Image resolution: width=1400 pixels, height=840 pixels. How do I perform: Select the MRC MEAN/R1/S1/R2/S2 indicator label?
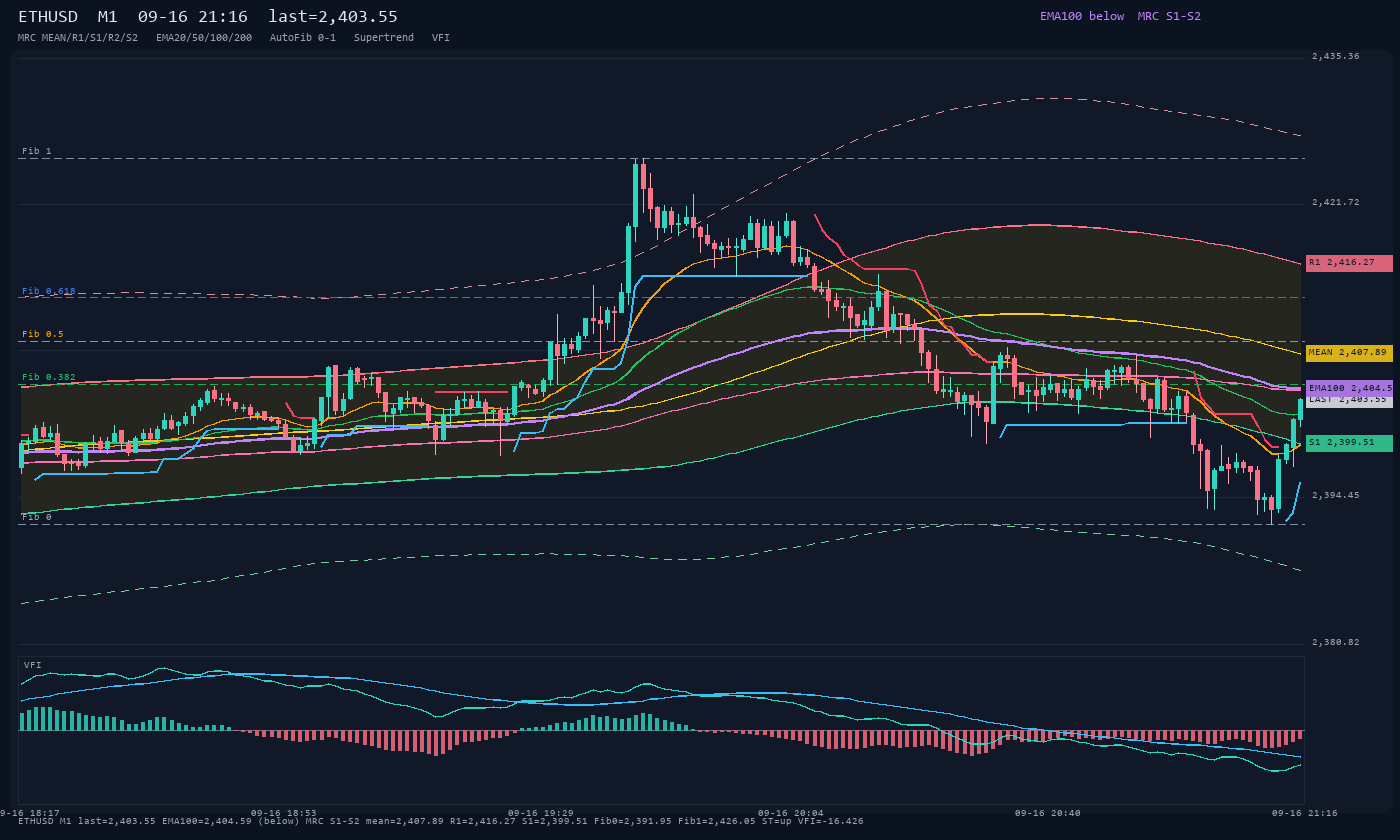[78, 37]
